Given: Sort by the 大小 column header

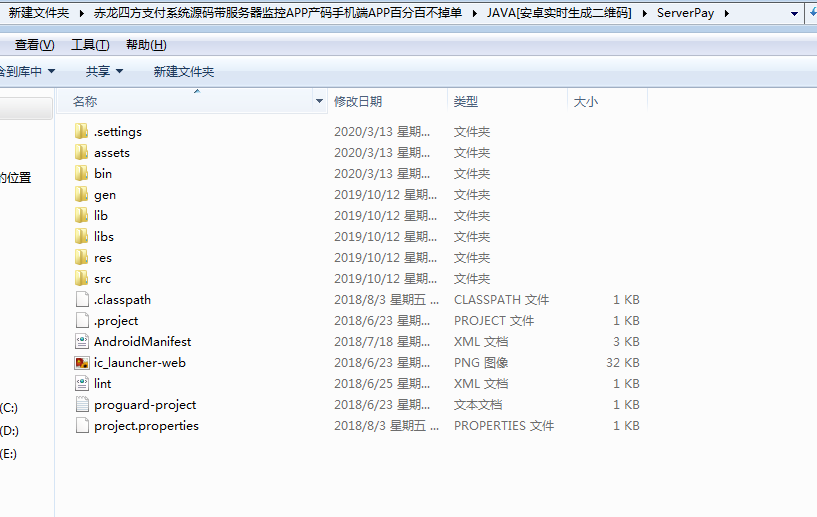Looking at the screenshot, I should [x=586, y=101].
